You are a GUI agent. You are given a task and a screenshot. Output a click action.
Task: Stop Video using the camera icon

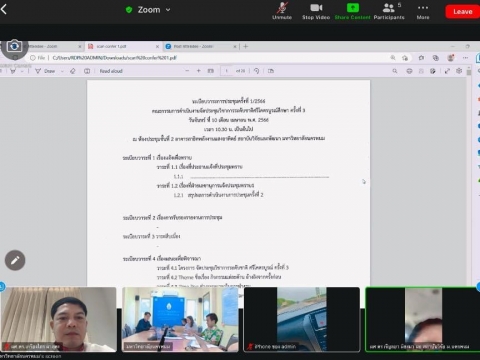pyautogui.click(x=316, y=11)
